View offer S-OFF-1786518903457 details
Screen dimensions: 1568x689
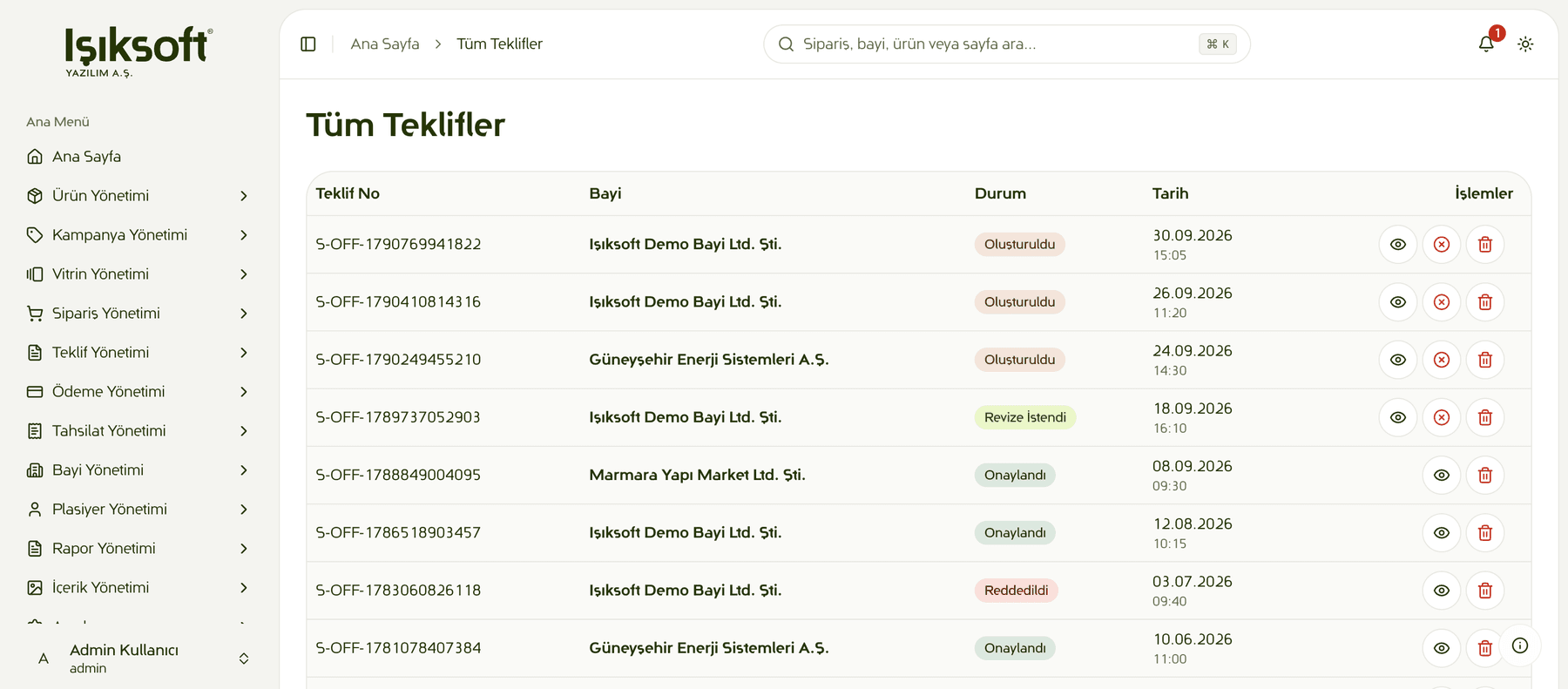(x=1442, y=533)
